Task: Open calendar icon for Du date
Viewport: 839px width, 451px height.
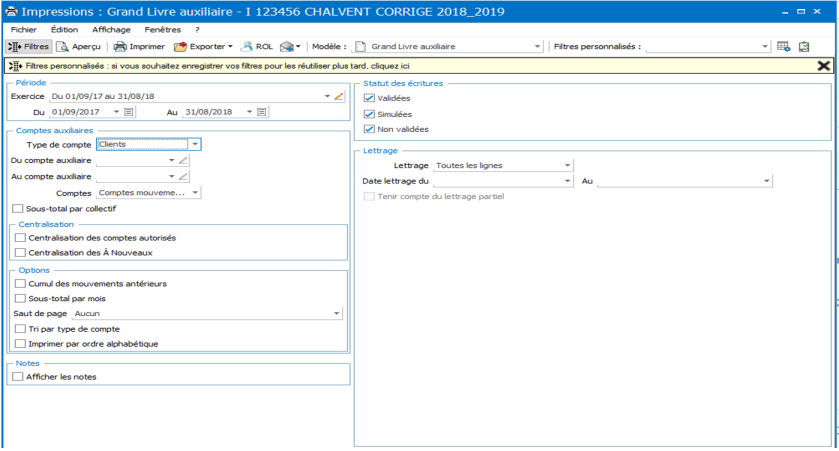Action: coord(128,112)
